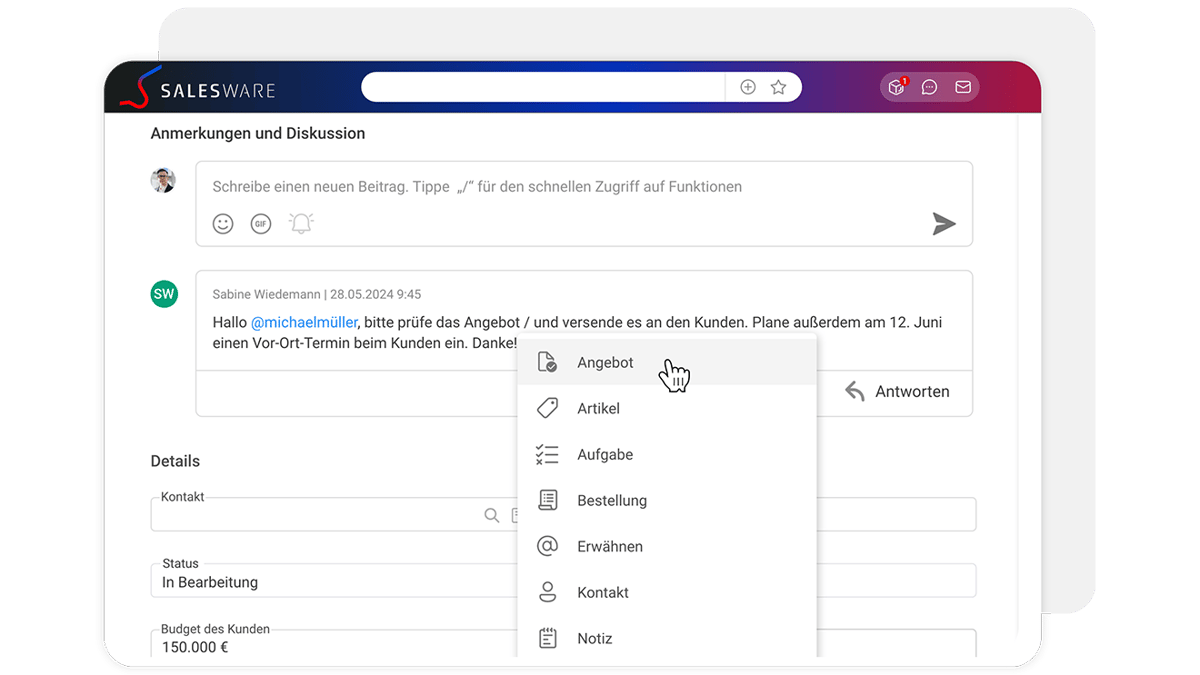Choose Bestellung in the popup menu
The height and width of the screenshot is (675, 1200).
611,501
